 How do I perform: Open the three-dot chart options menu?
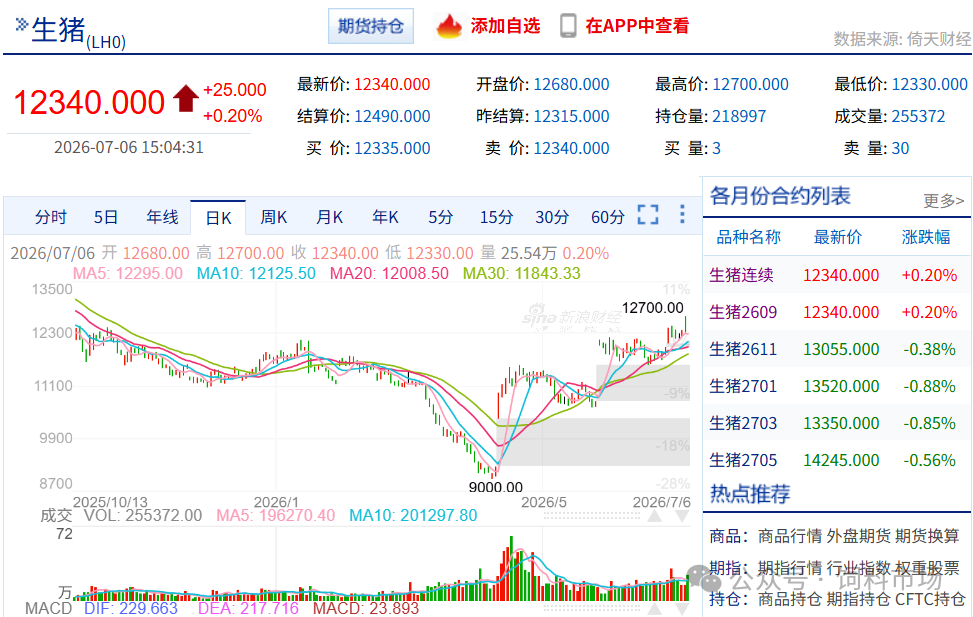[x=682, y=214]
